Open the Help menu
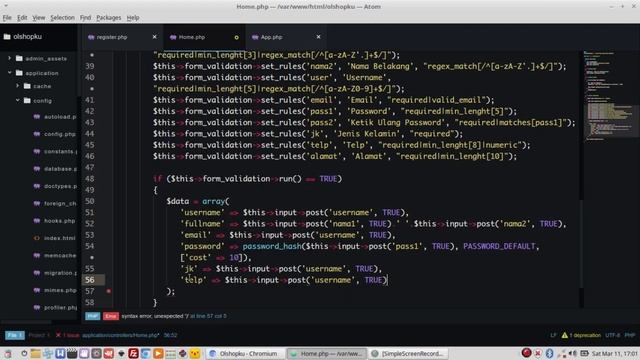Screen dimensions: 640x360 133,18
